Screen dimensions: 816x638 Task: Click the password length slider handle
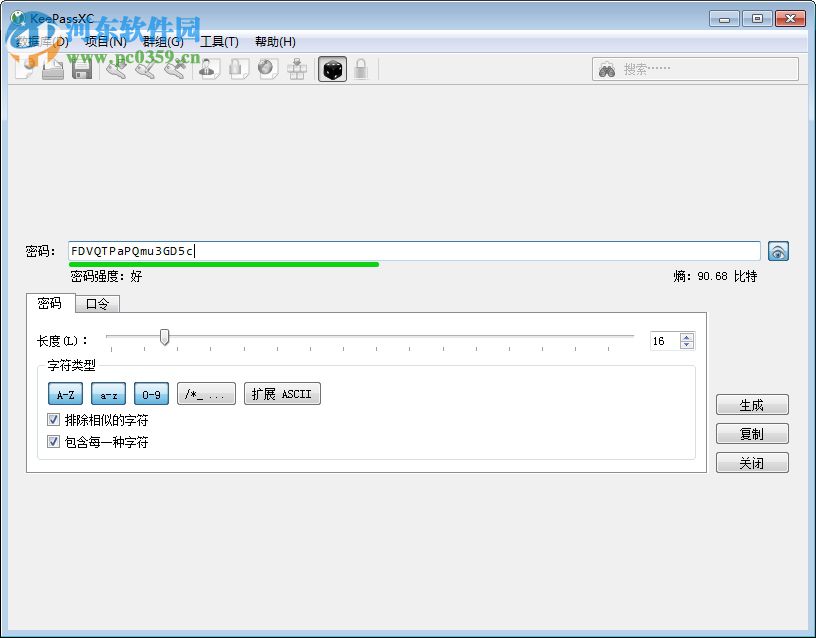tap(164, 337)
